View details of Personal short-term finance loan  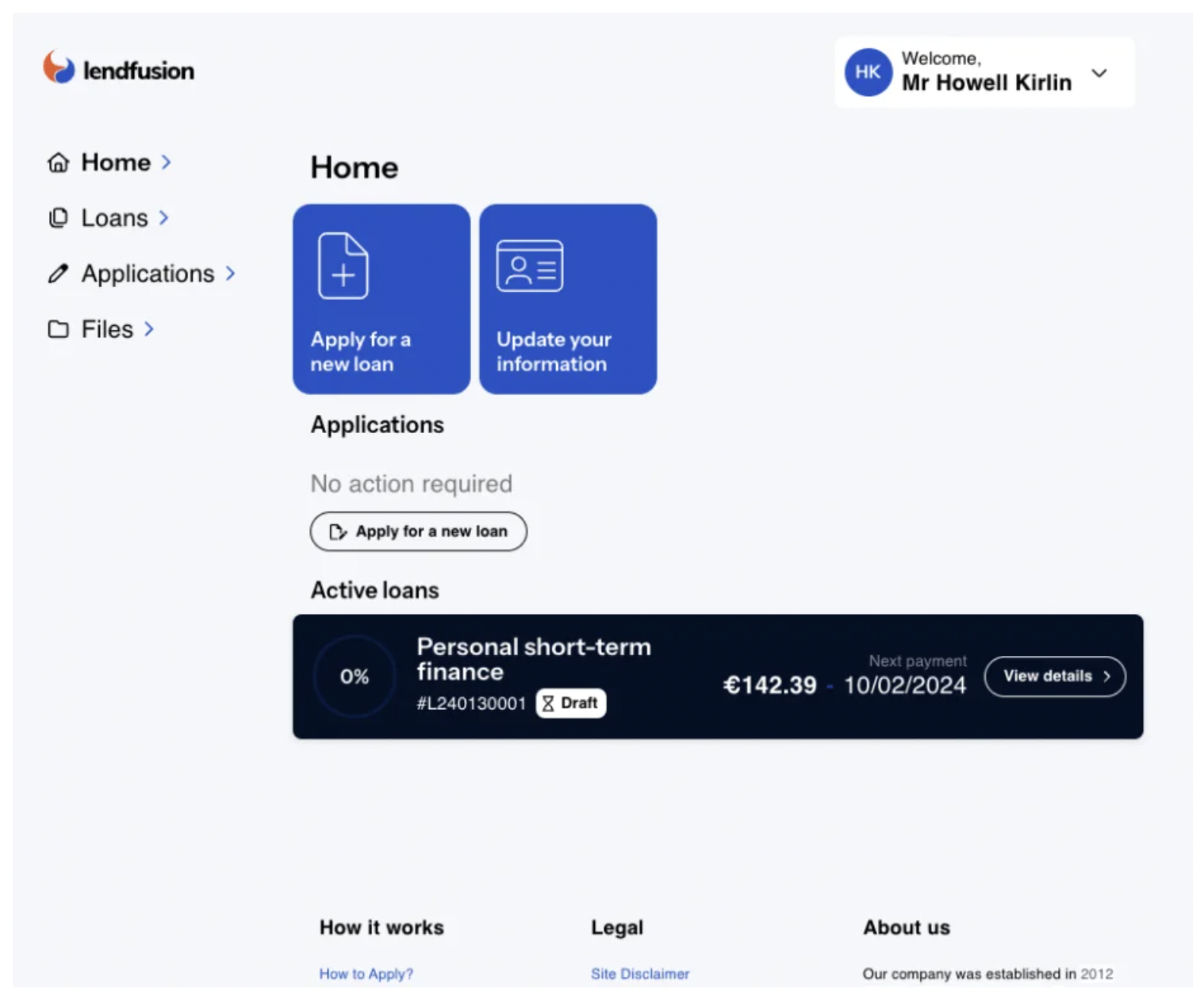tap(1054, 677)
